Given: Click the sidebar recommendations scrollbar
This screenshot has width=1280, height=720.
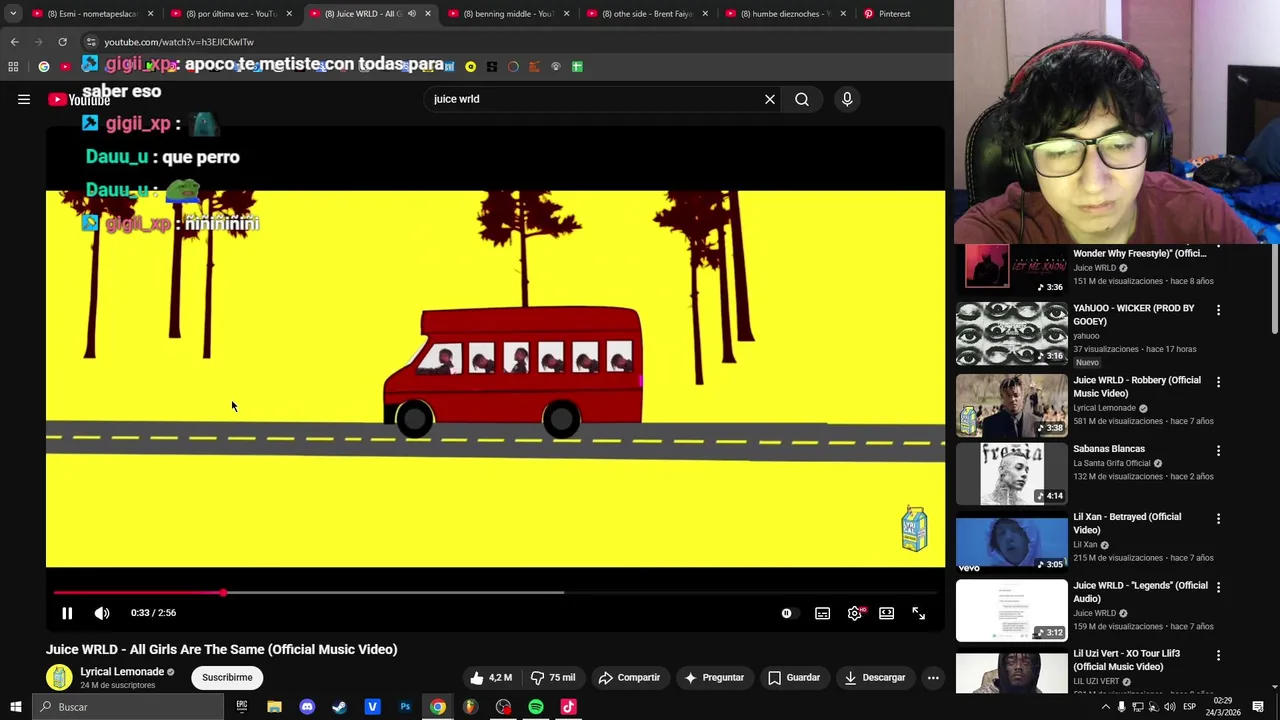Looking at the screenshot, I should point(1274,290).
